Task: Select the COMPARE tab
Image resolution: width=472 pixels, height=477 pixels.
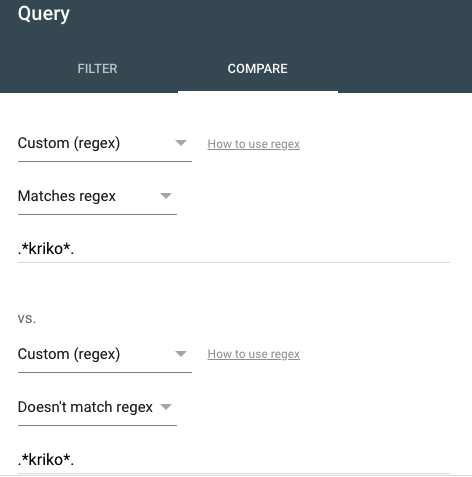Action: coord(258,69)
